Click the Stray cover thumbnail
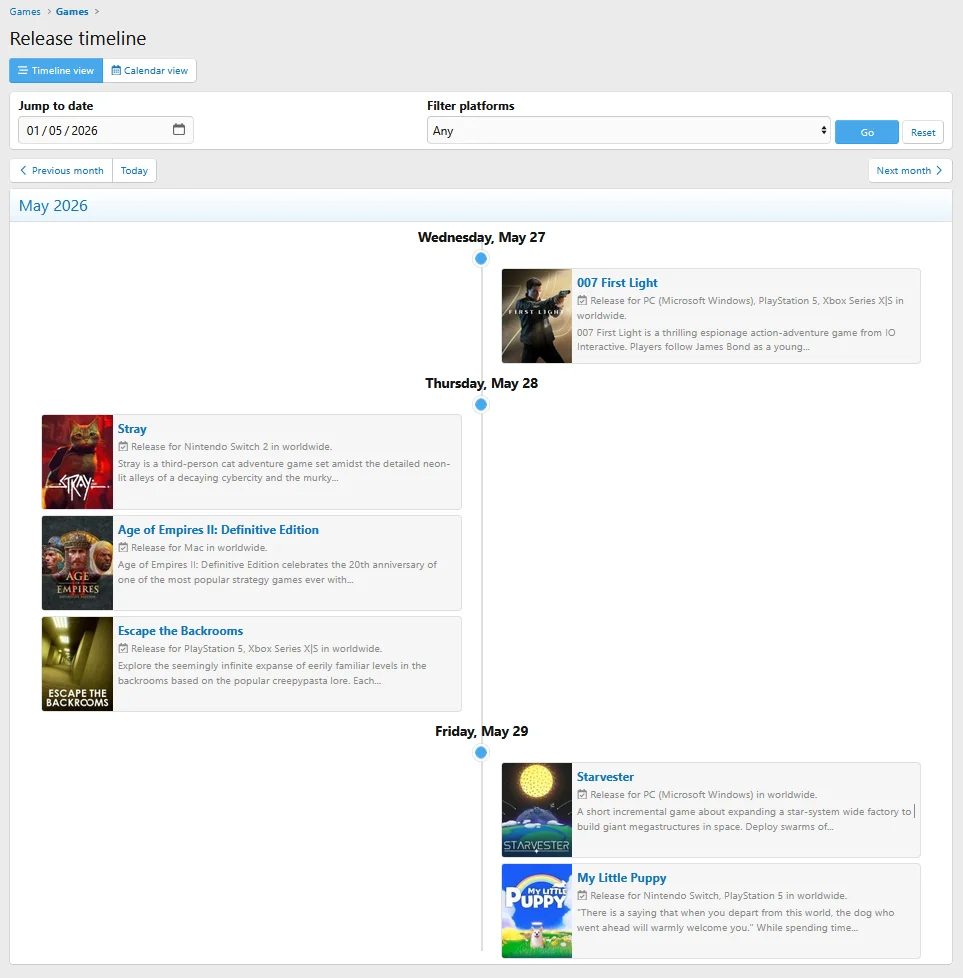 (77, 462)
